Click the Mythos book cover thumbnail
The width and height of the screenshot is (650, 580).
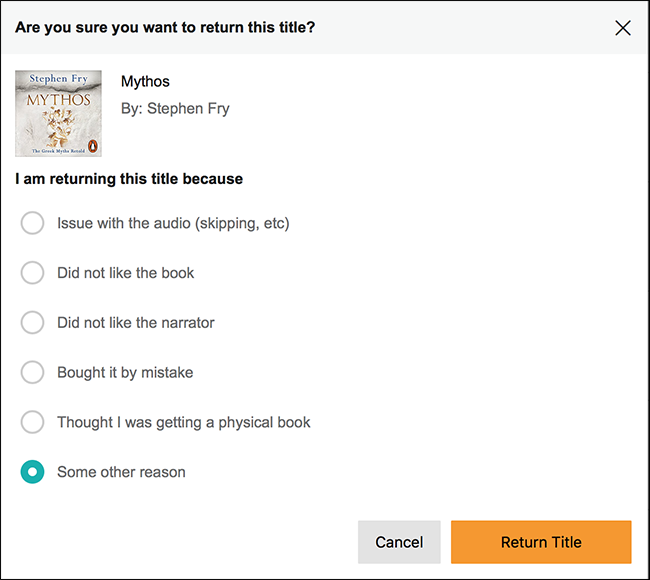point(58,113)
